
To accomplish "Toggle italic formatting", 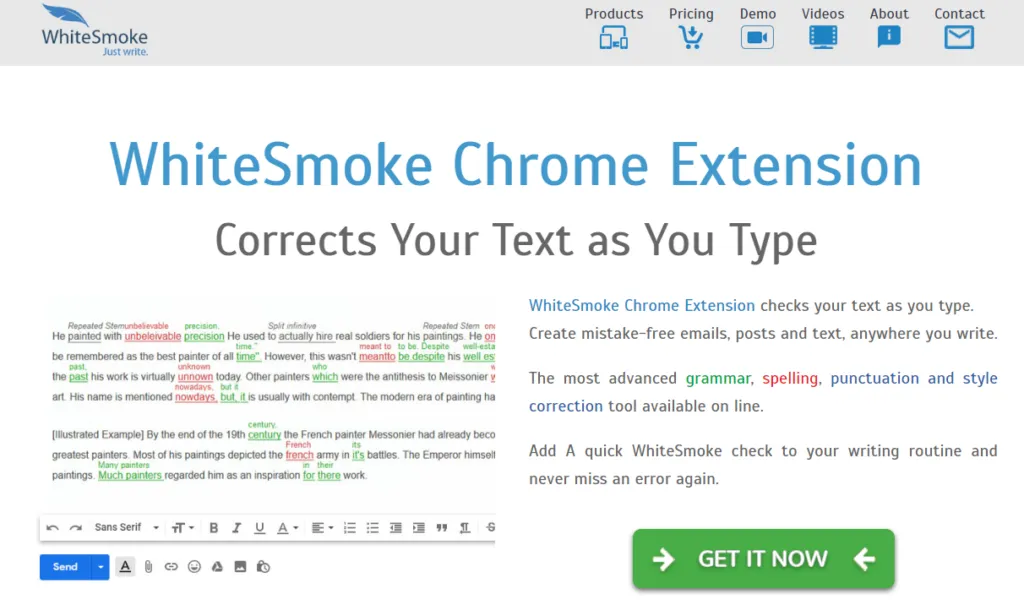I will pyautogui.click(x=236, y=528).
